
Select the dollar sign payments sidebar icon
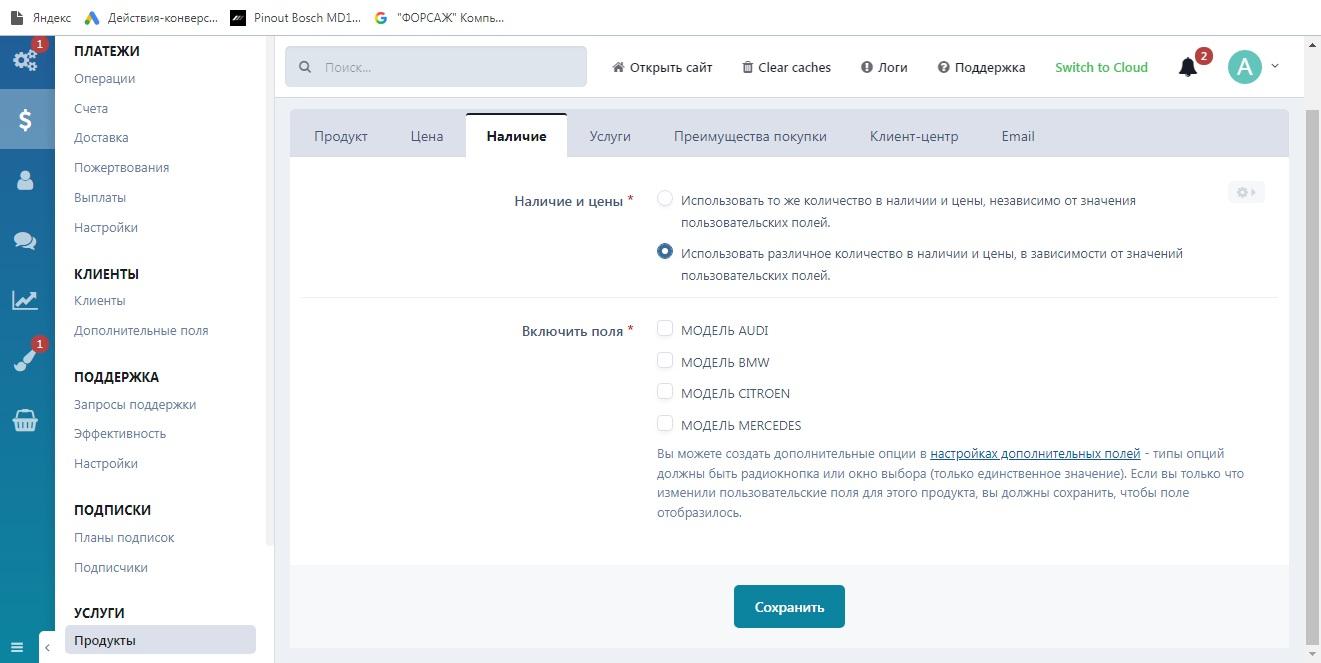26,120
